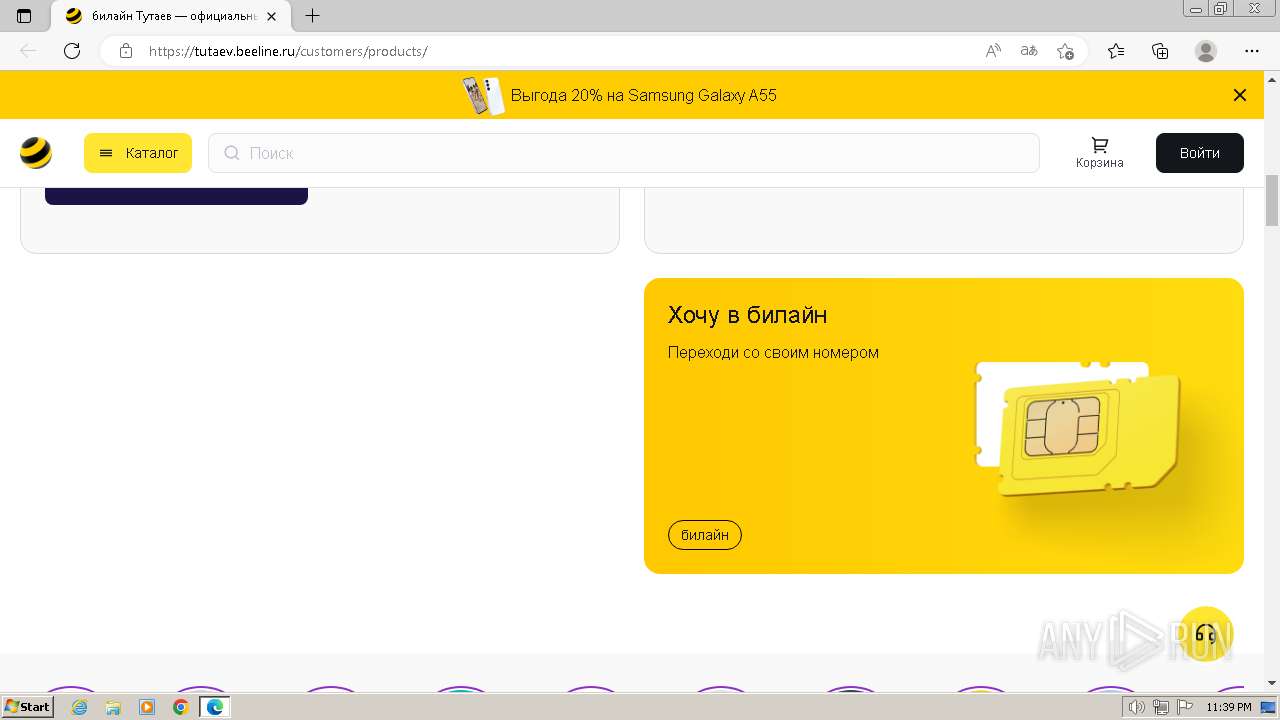Open the tab actions menu
1280x720 pixels.
tap(24, 16)
